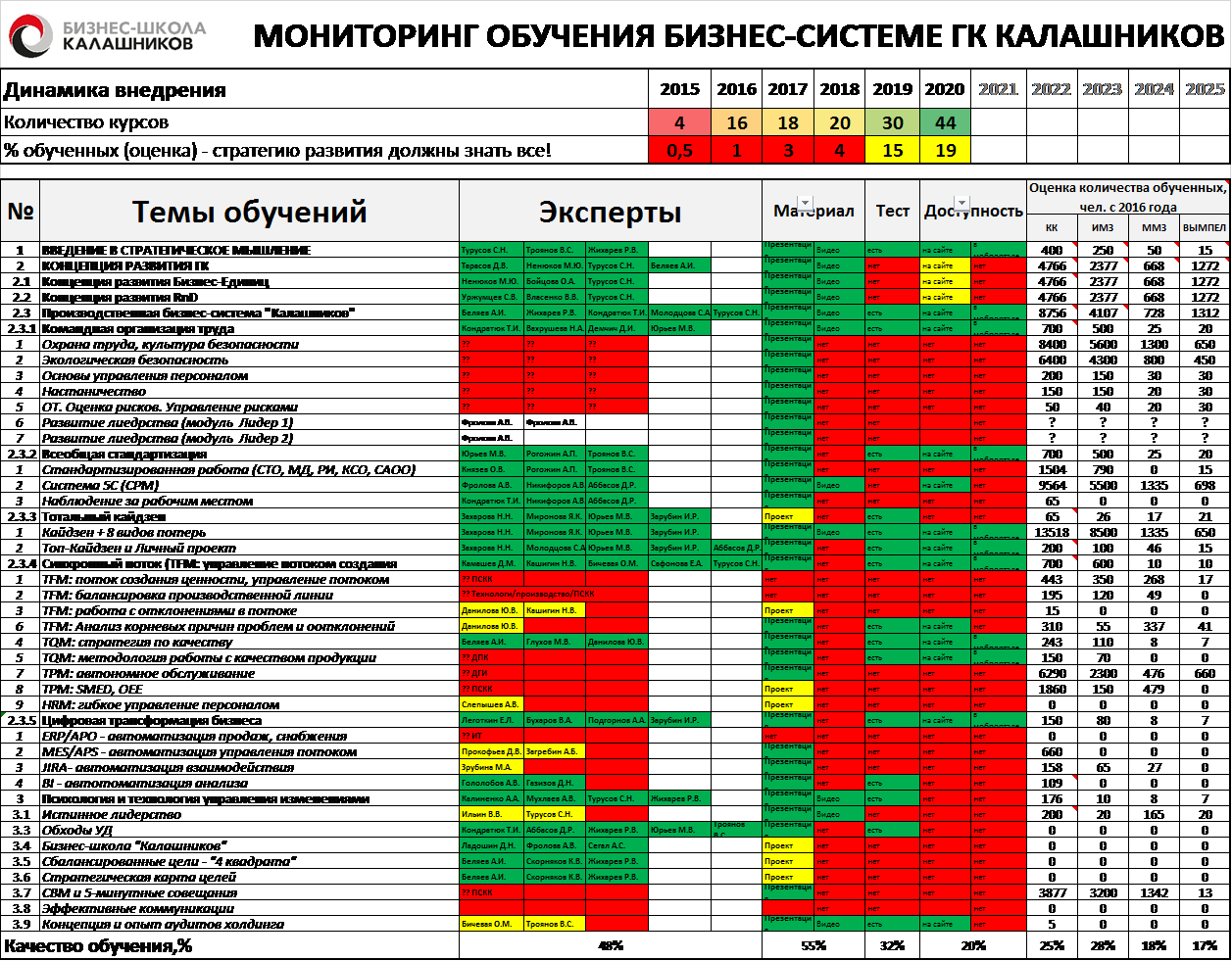The width and height of the screenshot is (1232, 961).
Task: Select the Динамика внедрения row label
Action: click(x=115, y=90)
